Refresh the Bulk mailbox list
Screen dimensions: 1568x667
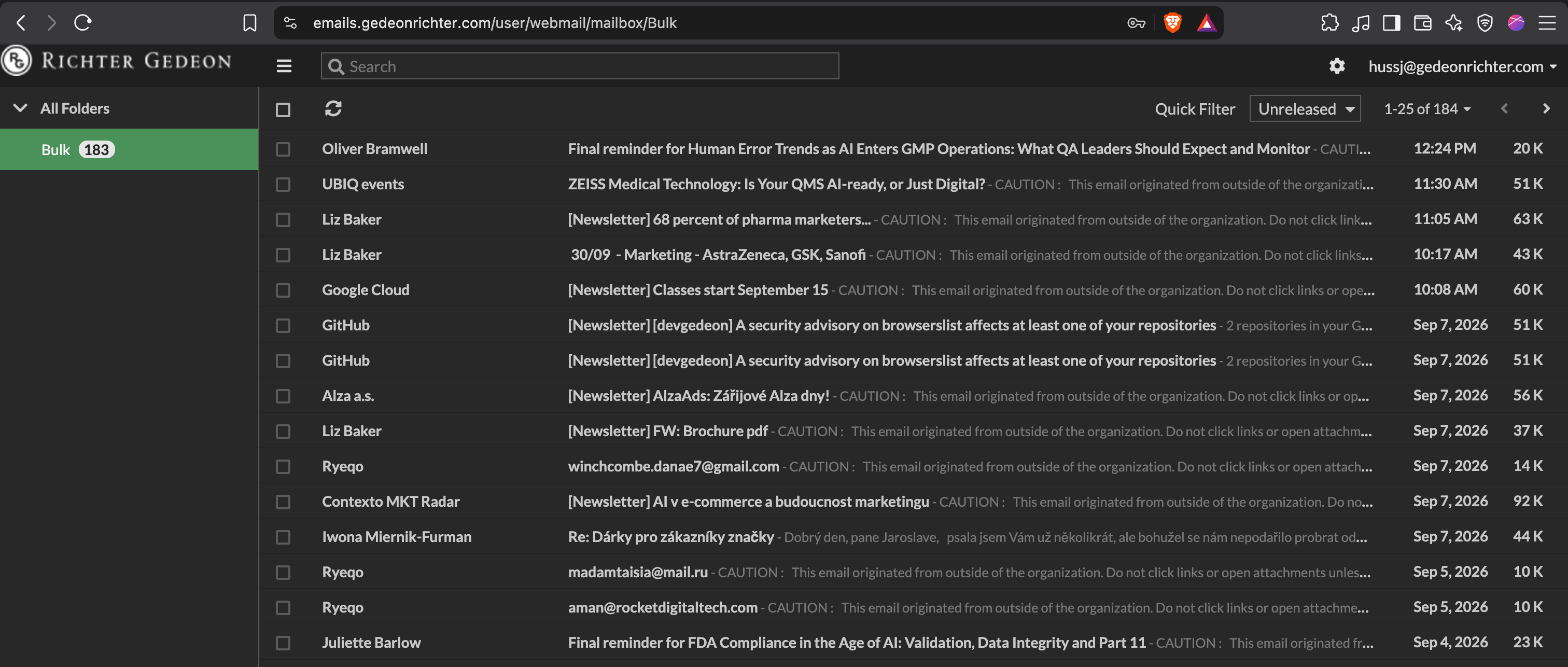click(x=333, y=108)
